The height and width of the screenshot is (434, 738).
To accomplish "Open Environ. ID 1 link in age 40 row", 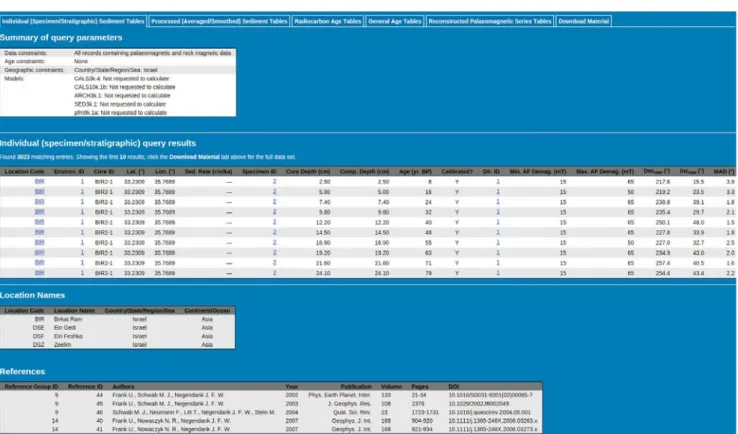I will pos(82,222).
